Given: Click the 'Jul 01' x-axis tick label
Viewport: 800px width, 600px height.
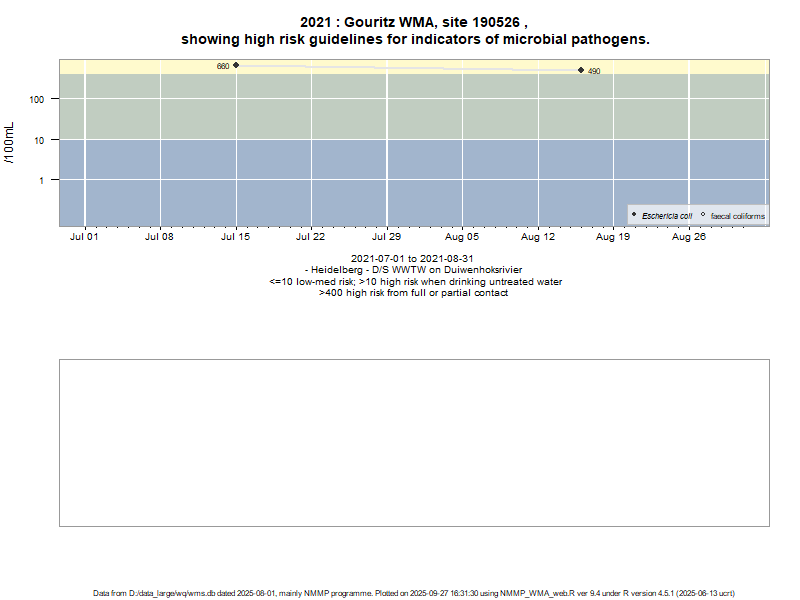Looking at the screenshot, I should [x=84, y=238].
